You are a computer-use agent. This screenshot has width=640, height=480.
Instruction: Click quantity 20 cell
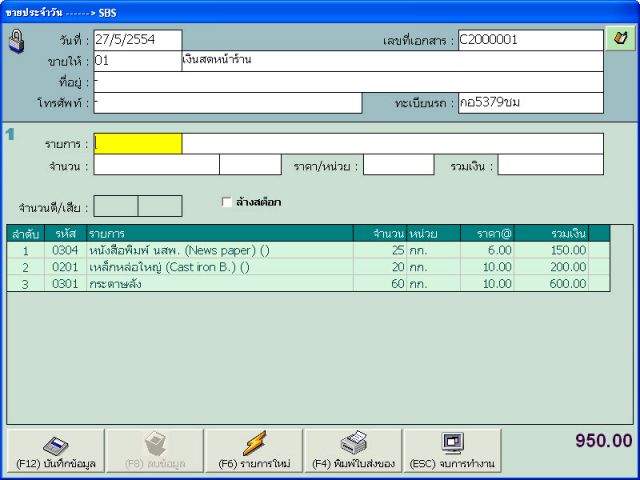tap(380, 267)
